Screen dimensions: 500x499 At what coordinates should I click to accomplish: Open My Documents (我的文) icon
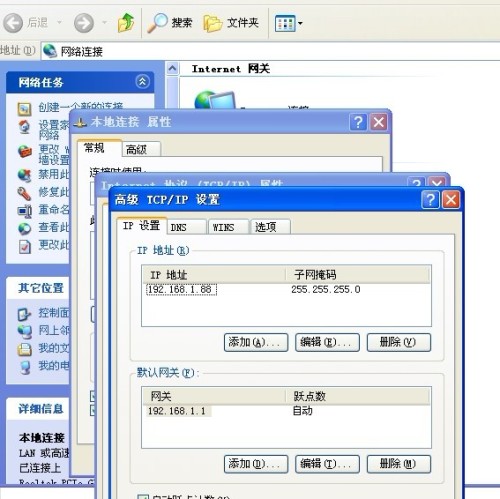pyautogui.click(x=24, y=349)
